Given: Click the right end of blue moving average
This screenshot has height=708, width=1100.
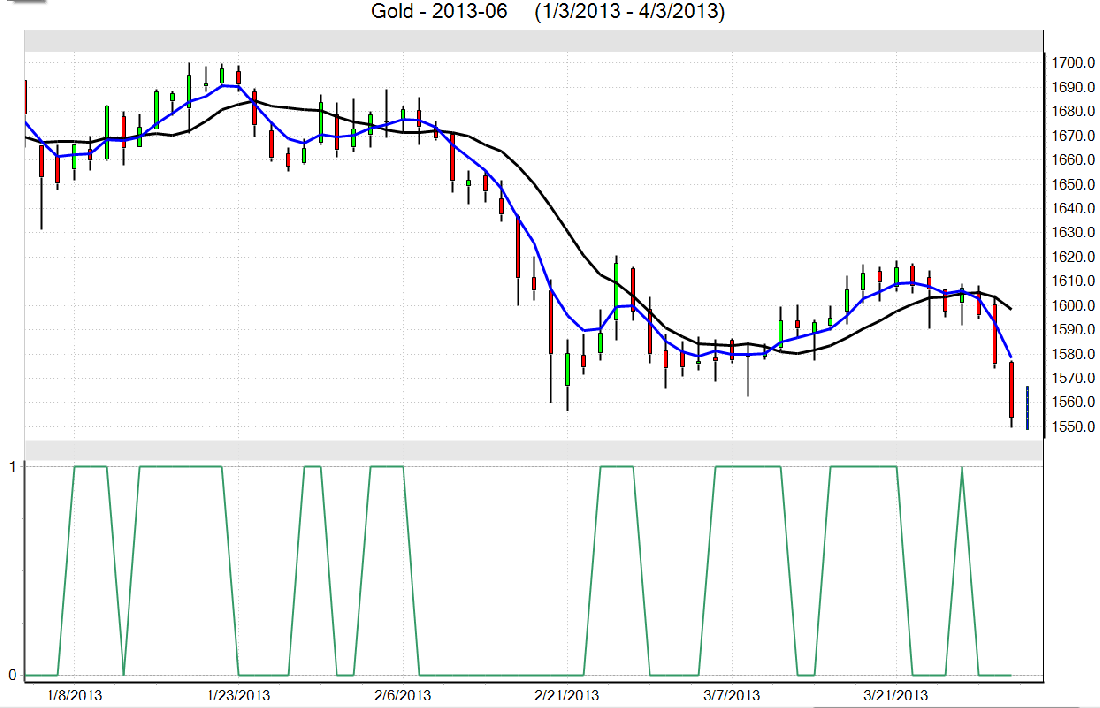Looking at the screenshot, I should click(x=1010, y=356).
